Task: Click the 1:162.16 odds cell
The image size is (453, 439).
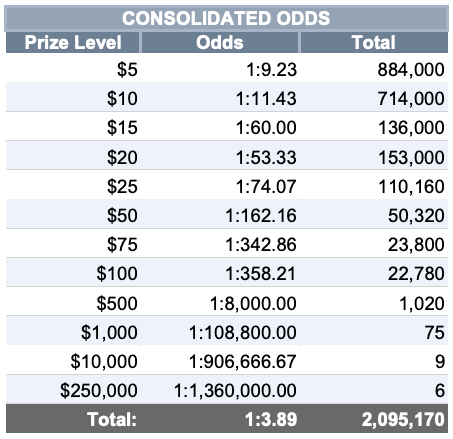Action: tap(220, 215)
